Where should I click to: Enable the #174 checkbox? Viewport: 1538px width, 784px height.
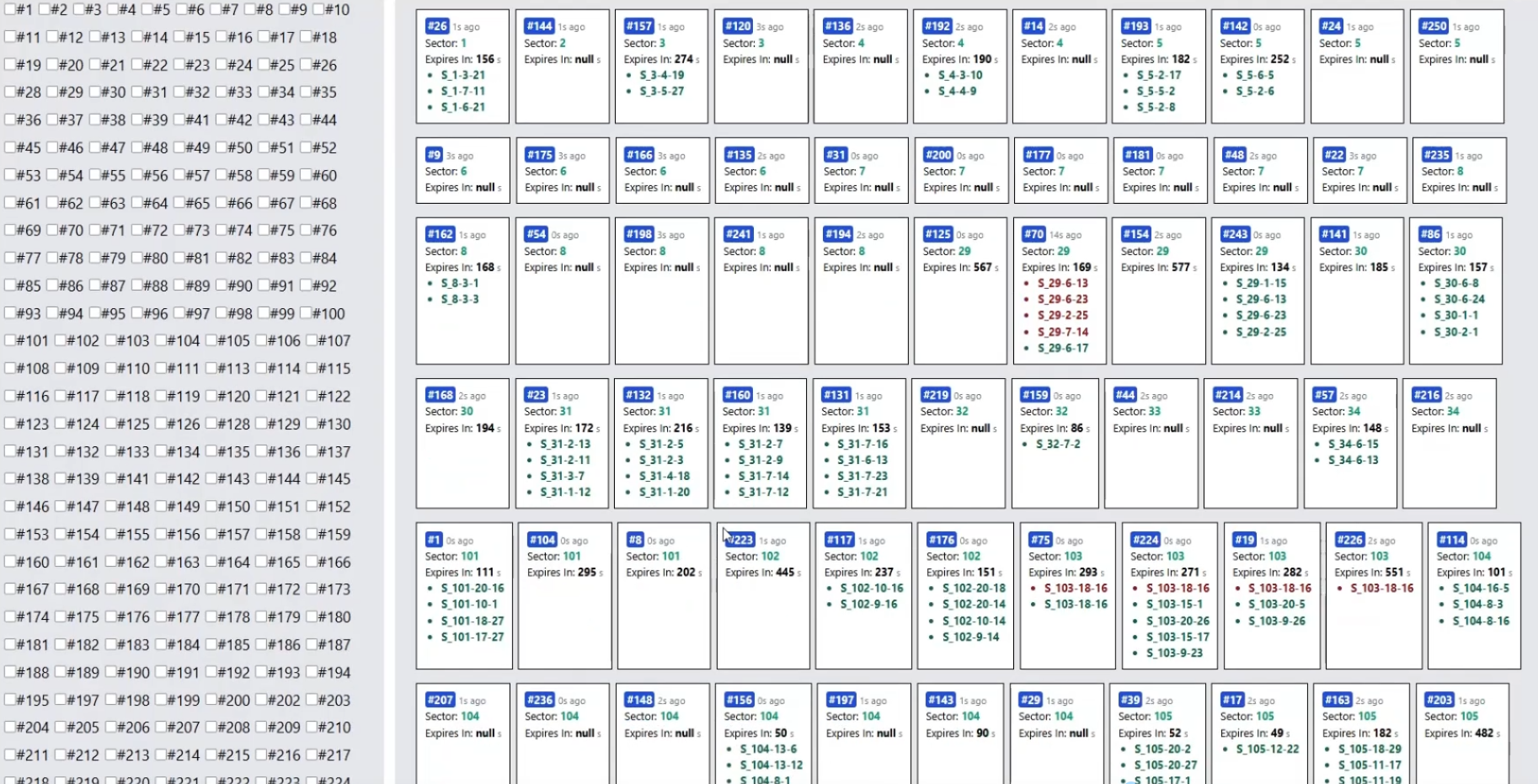pos(10,616)
